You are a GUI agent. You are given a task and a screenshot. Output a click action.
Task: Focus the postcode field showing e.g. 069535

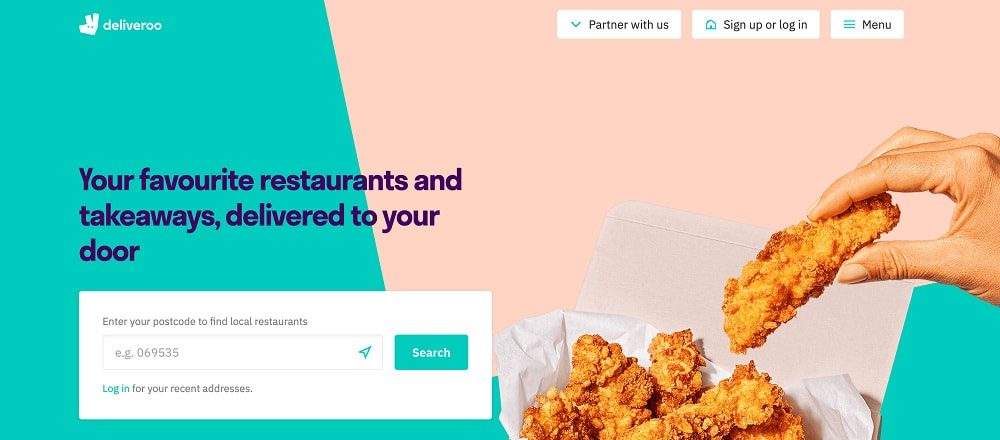click(242, 352)
